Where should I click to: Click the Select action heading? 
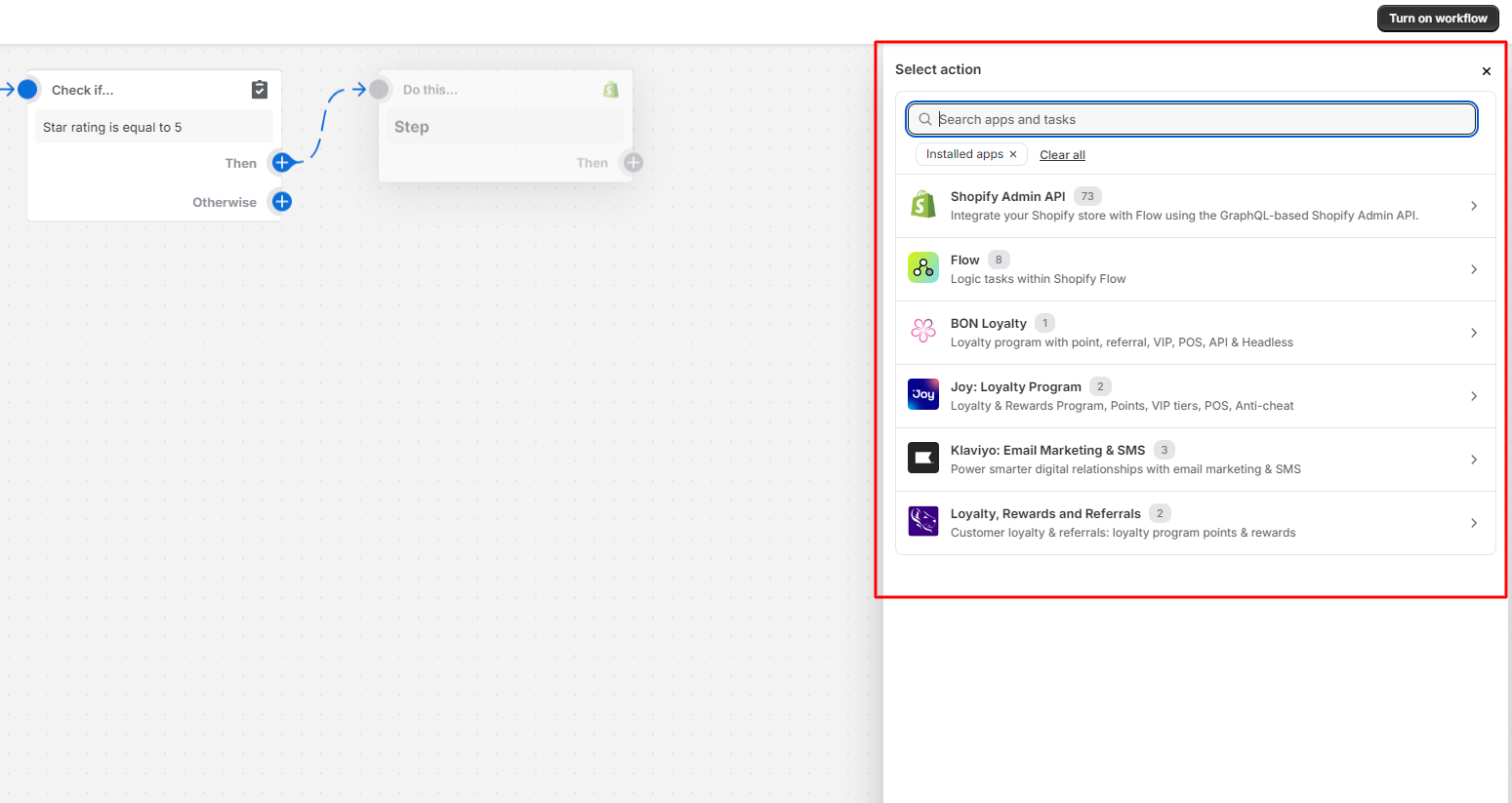938,69
